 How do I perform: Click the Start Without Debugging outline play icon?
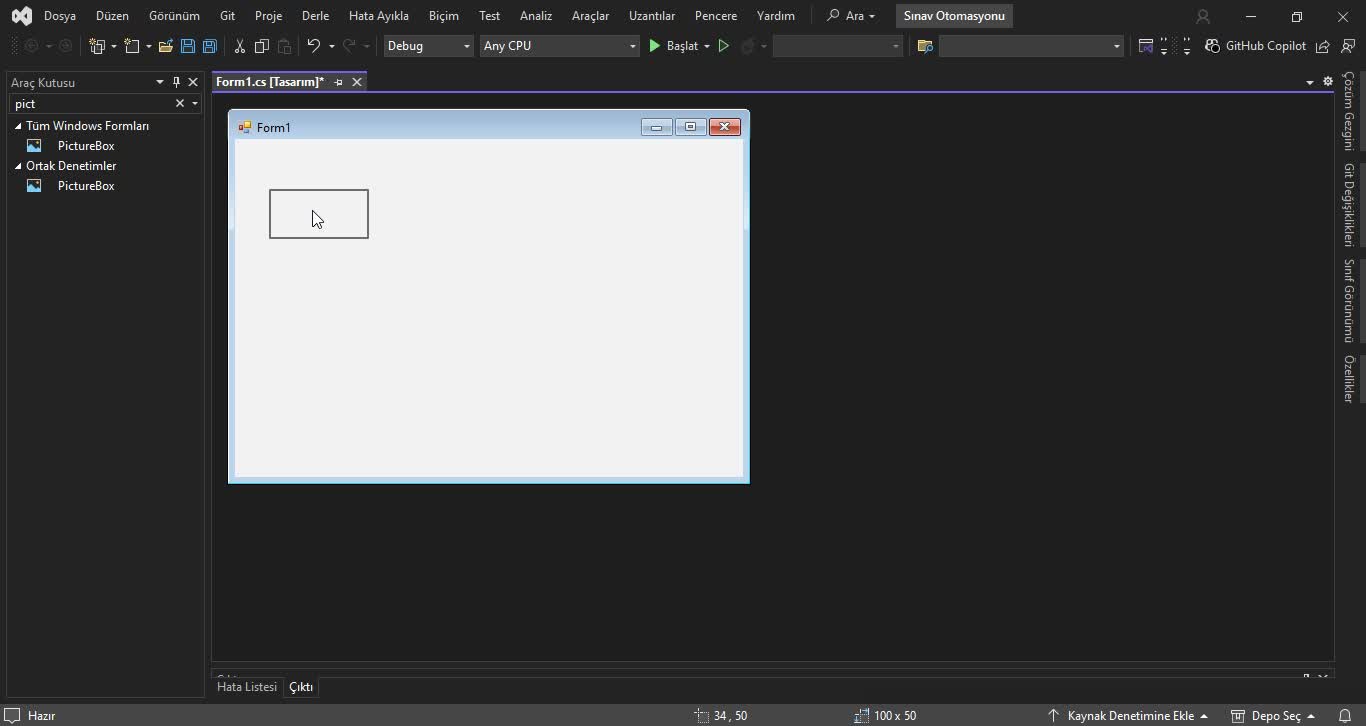724,46
